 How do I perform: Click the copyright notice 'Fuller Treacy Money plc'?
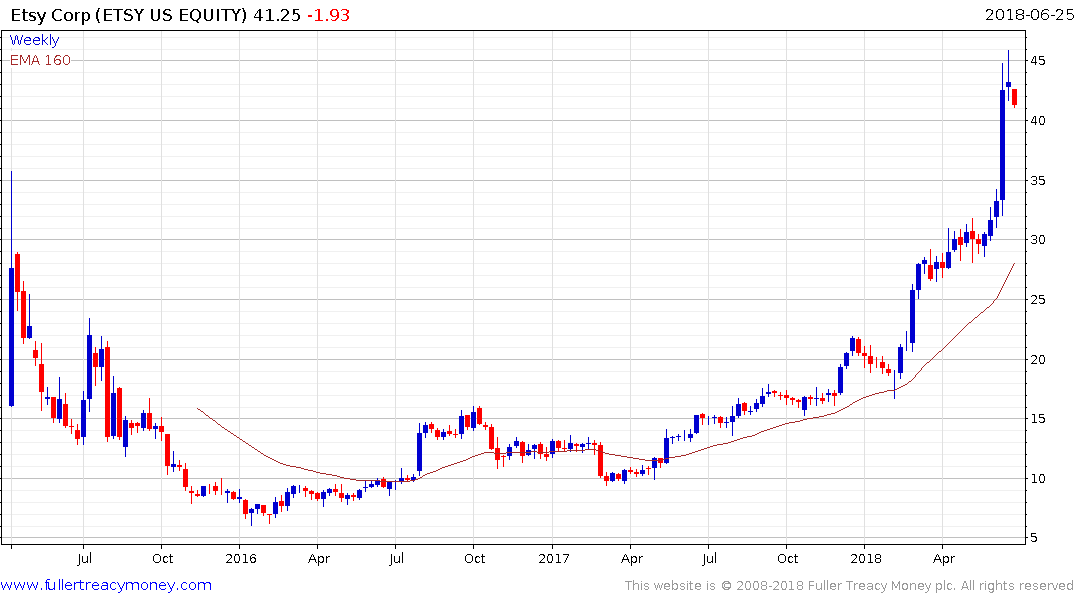pyautogui.click(x=881, y=586)
